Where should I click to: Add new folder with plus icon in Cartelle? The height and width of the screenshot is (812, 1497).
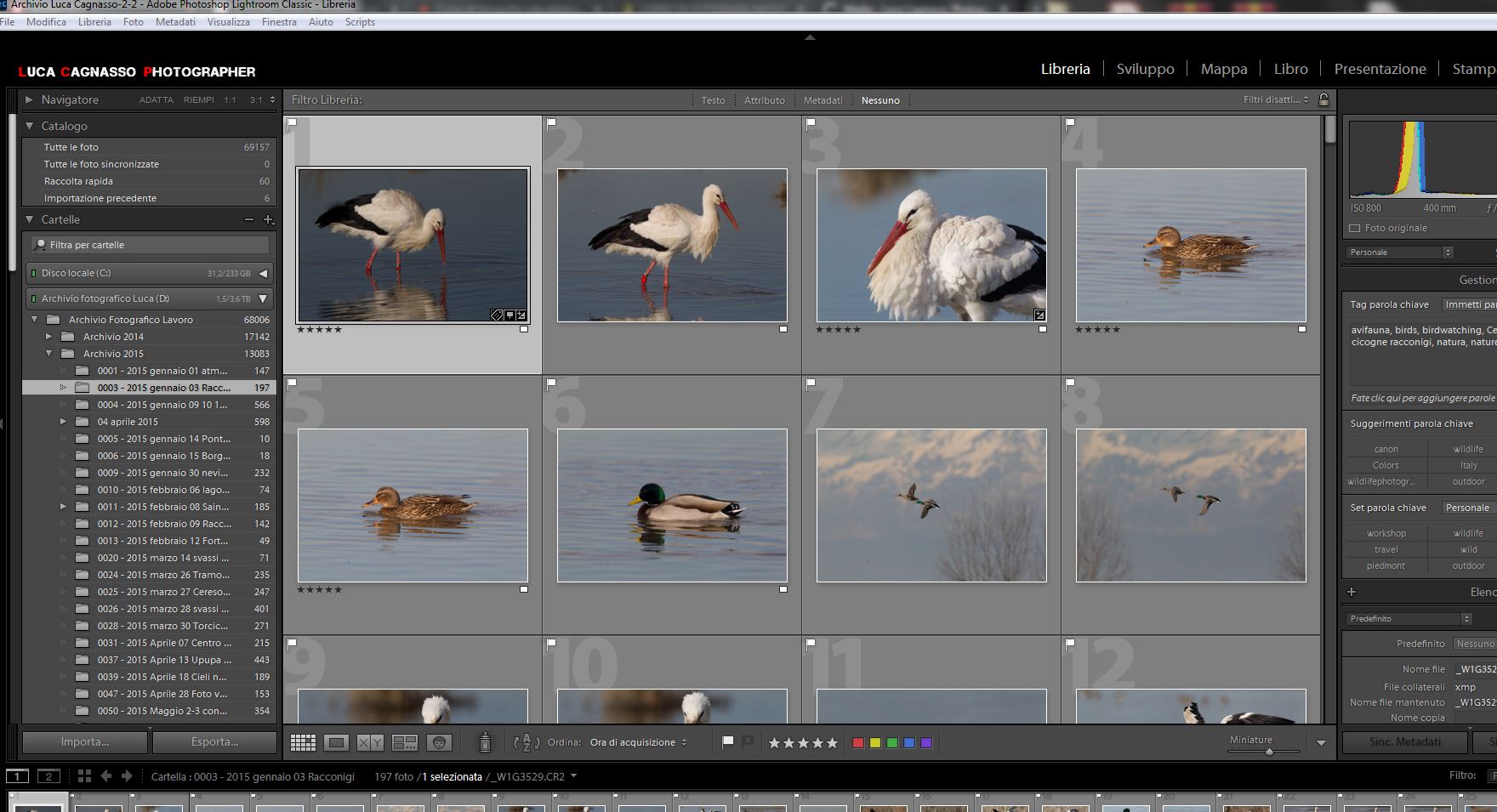(x=268, y=219)
